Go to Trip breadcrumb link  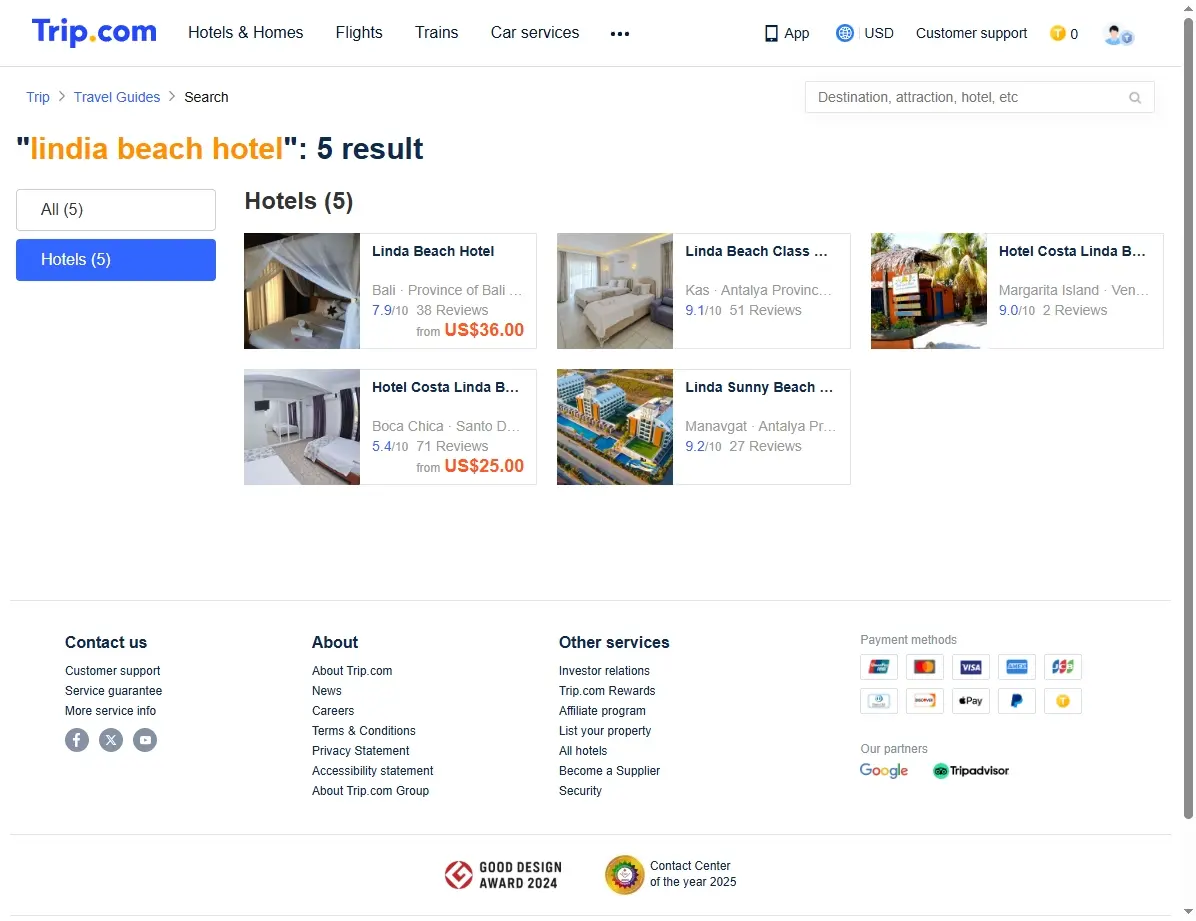pos(37,97)
